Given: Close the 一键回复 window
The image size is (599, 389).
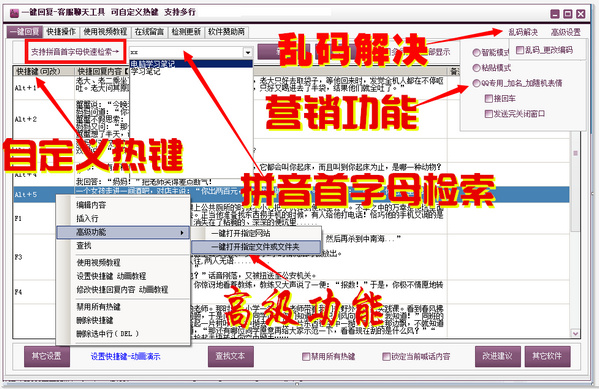Looking at the screenshot, I should pyautogui.click(x=581, y=14).
